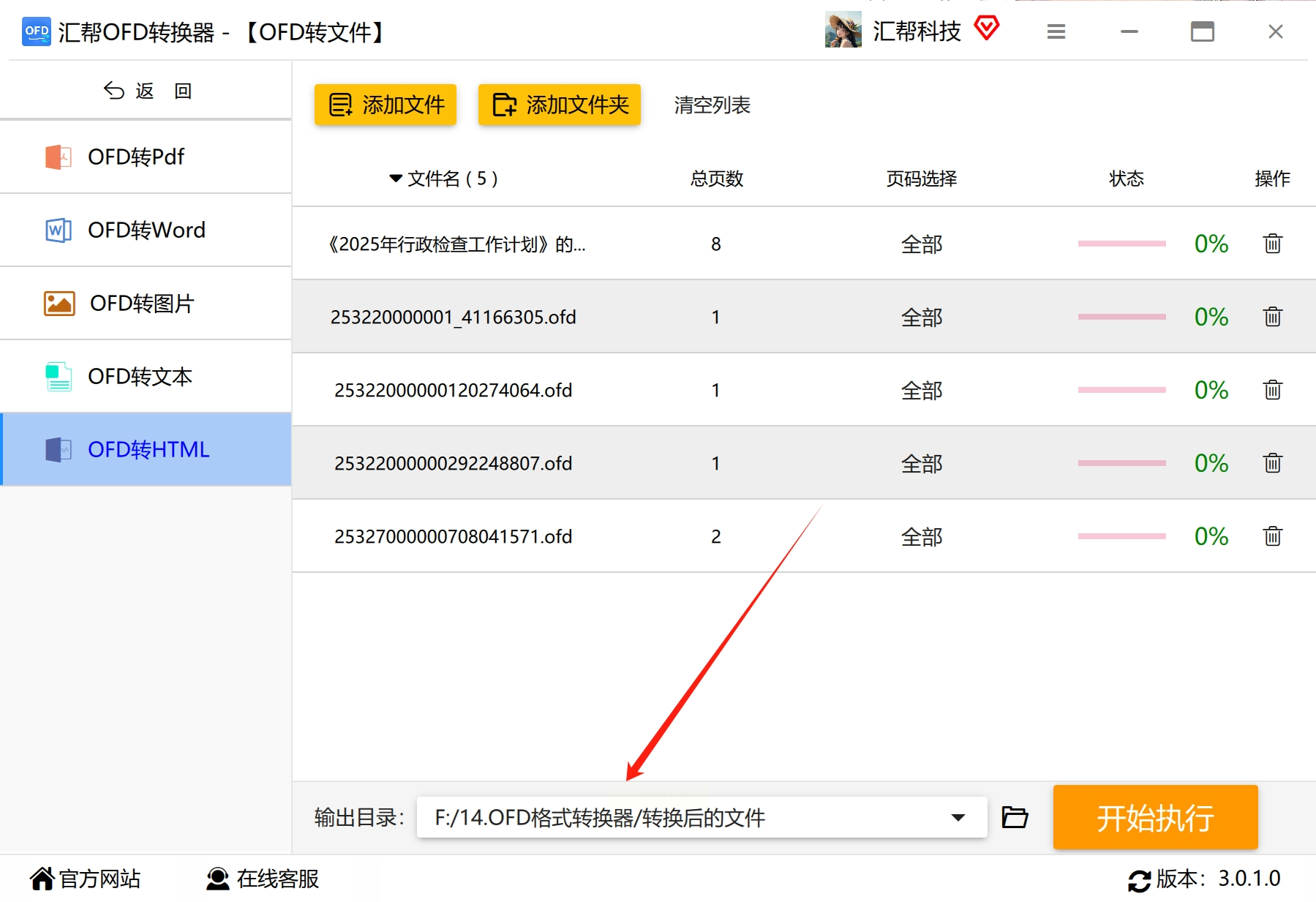
Task: Expand the output directory dropdown arrow
Action: (958, 817)
